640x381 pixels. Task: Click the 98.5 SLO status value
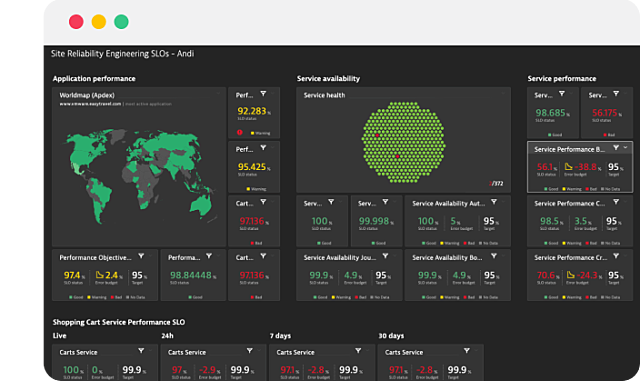coord(549,221)
